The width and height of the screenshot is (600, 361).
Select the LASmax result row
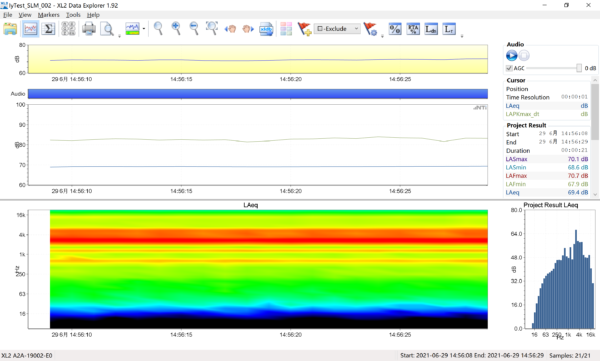547,159
